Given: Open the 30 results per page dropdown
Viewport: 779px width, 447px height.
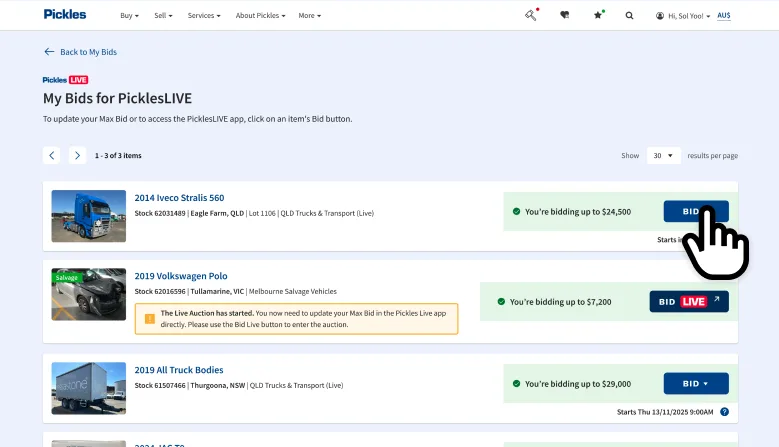Looking at the screenshot, I should tap(663, 155).
